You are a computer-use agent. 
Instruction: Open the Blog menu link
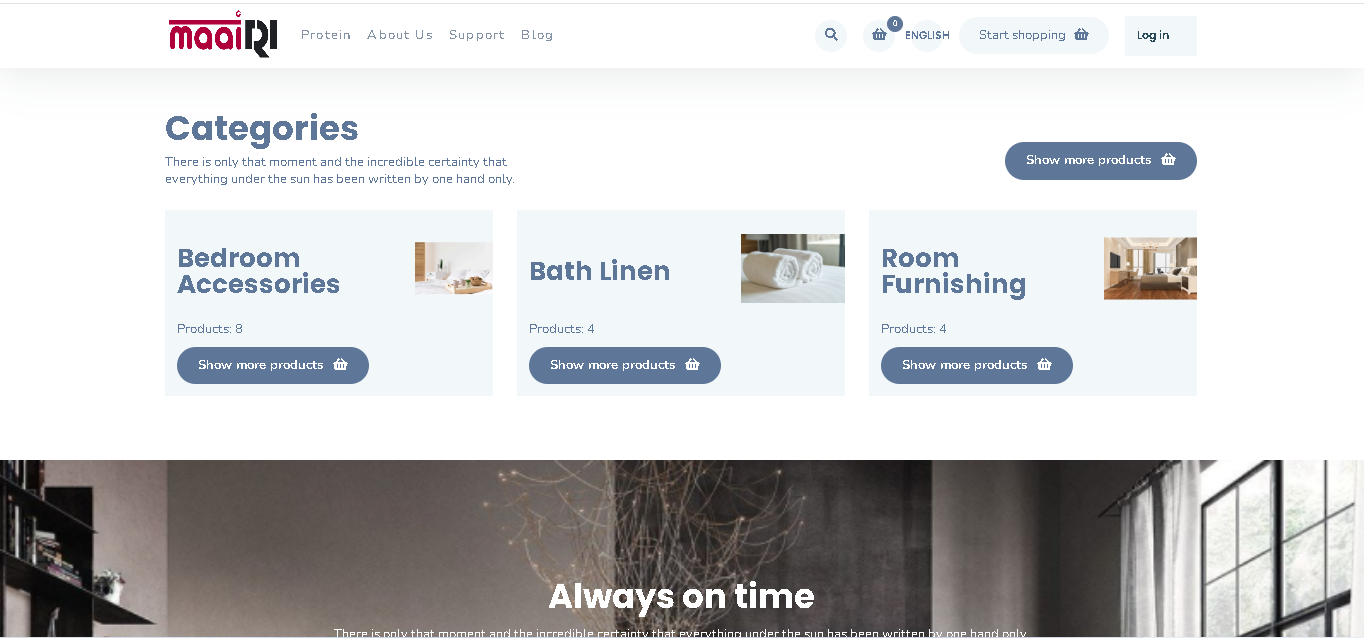point(537,35)
